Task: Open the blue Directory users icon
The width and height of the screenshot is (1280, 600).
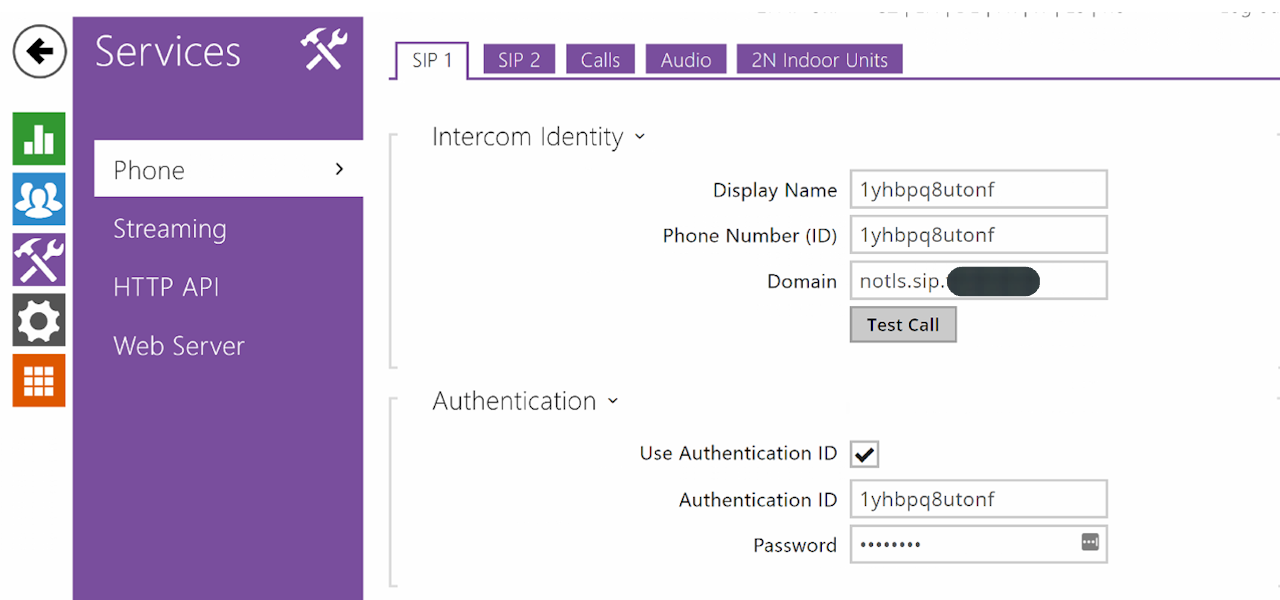Action: (39, 199)
